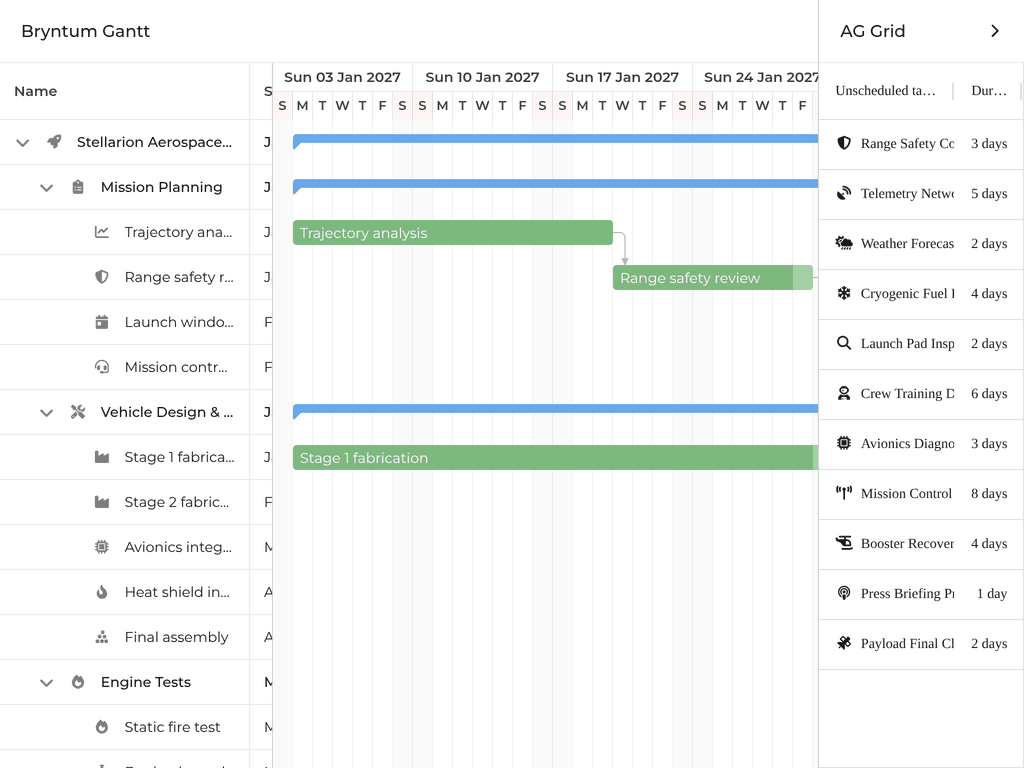The width and height of the screenshot is (1024, 768).
Task: Click the Vehicle Design summary bar in timeline
Action: coord(555,409)
